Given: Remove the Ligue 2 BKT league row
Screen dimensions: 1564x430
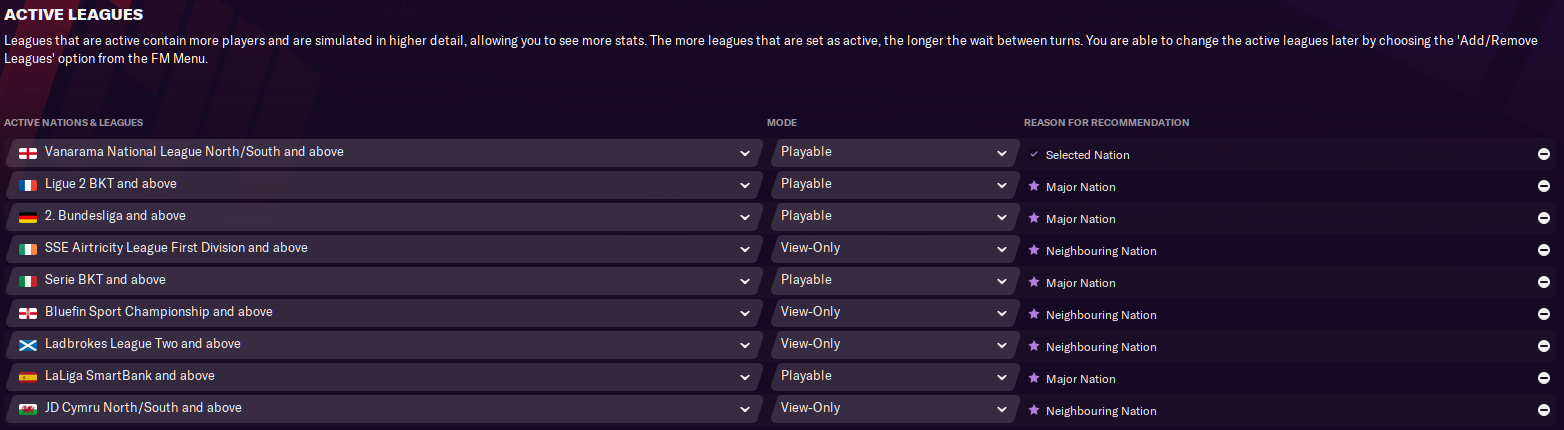Looking at the screenshot, I should point(1544,186).
